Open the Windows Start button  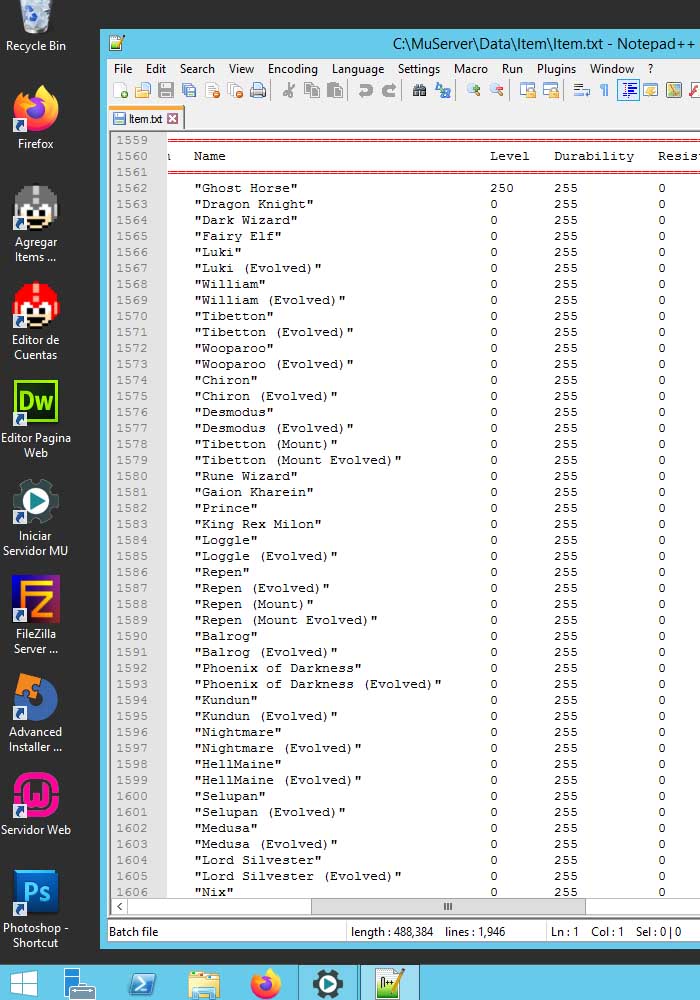tap(24, 983)
